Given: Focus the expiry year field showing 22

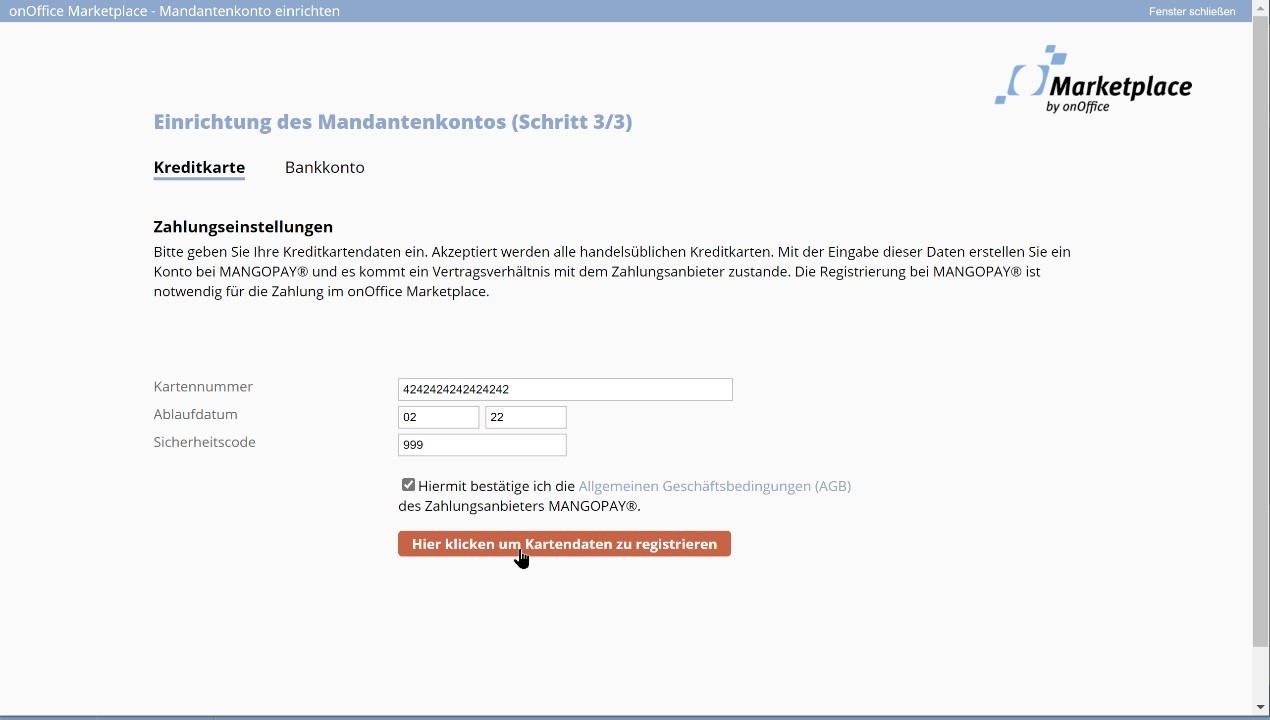Looking at the screenshot, I should [525, 418].
